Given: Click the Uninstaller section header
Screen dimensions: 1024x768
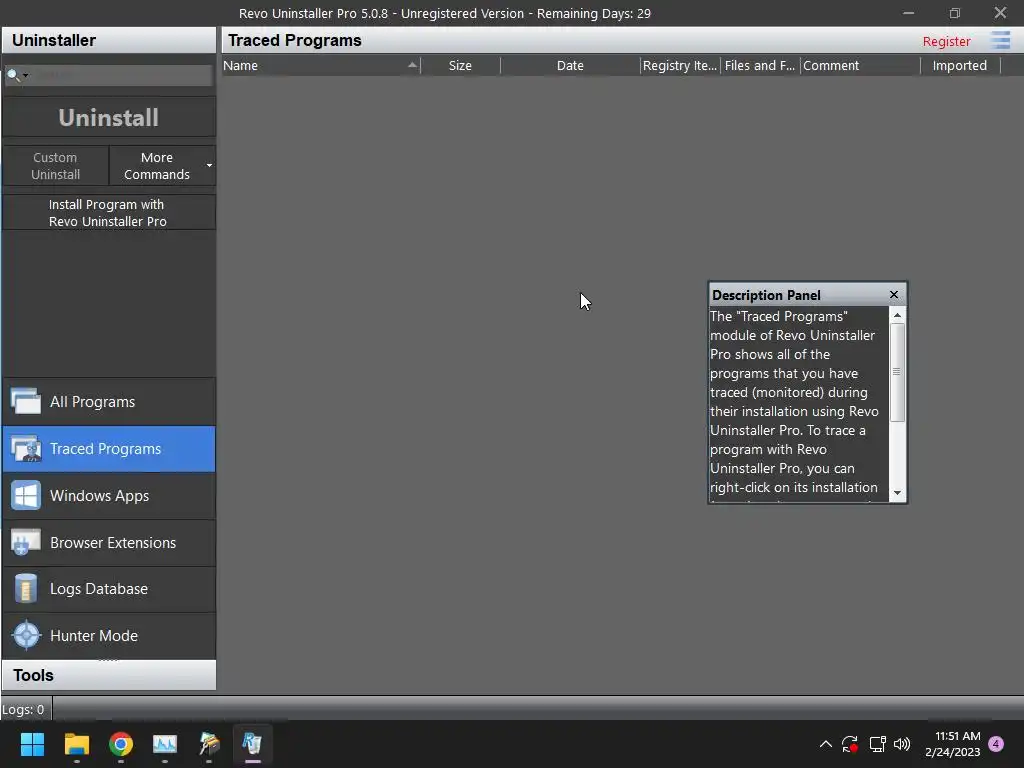Looking at the screenshot, I should [108, 40].
